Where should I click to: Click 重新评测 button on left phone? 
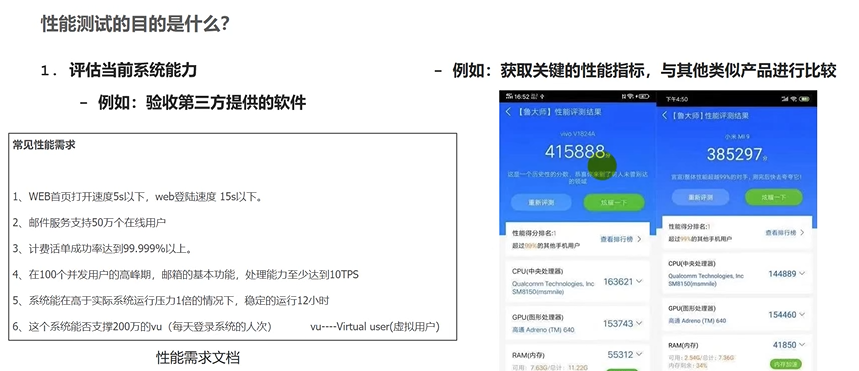click(541, 202)
